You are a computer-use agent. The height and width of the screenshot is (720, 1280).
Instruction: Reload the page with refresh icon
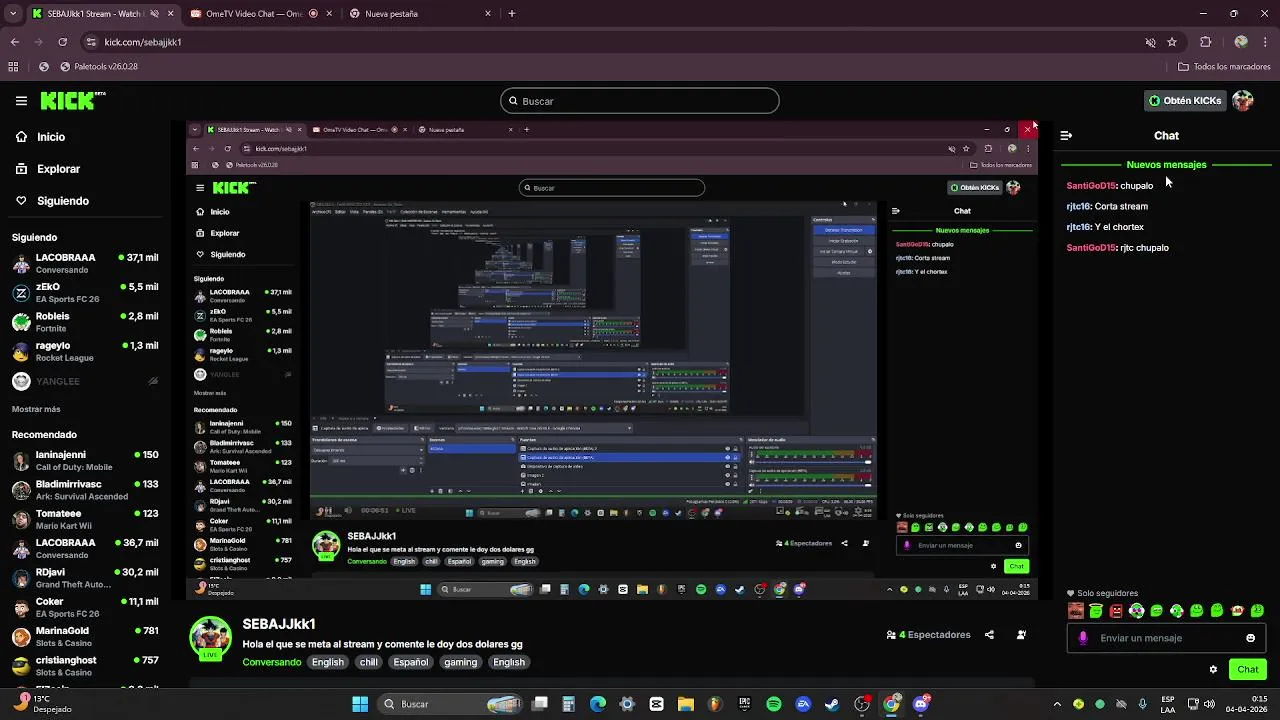(x=62, y=42)
